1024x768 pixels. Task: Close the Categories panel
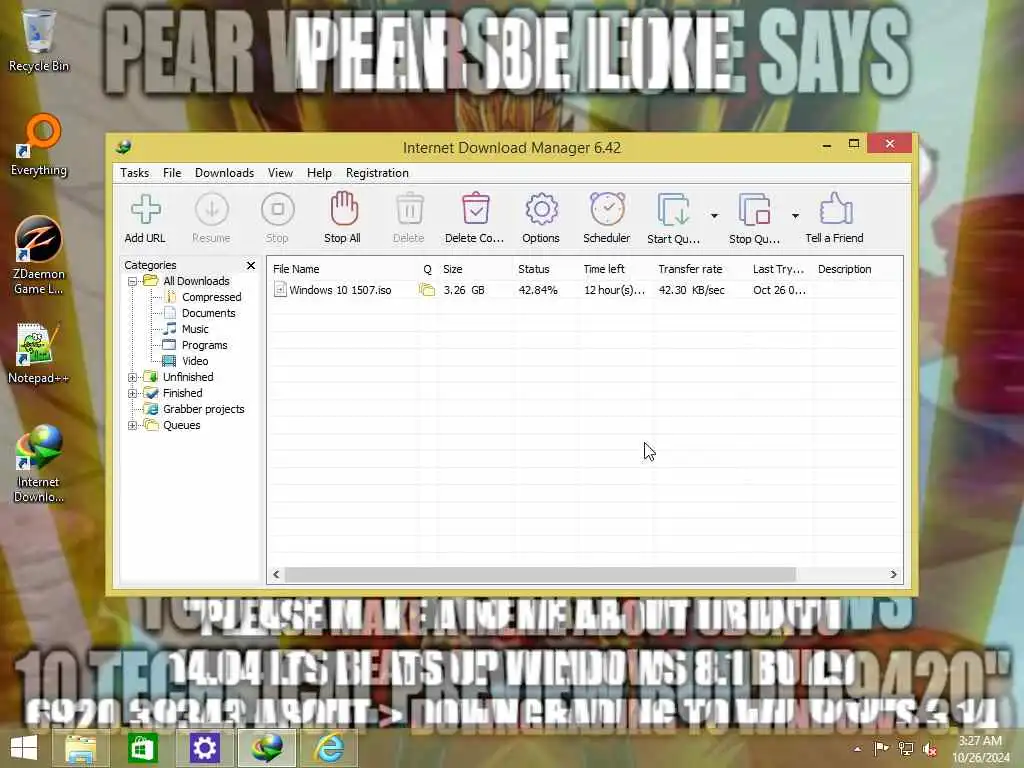pyautogui.click(x=251, y=265)
